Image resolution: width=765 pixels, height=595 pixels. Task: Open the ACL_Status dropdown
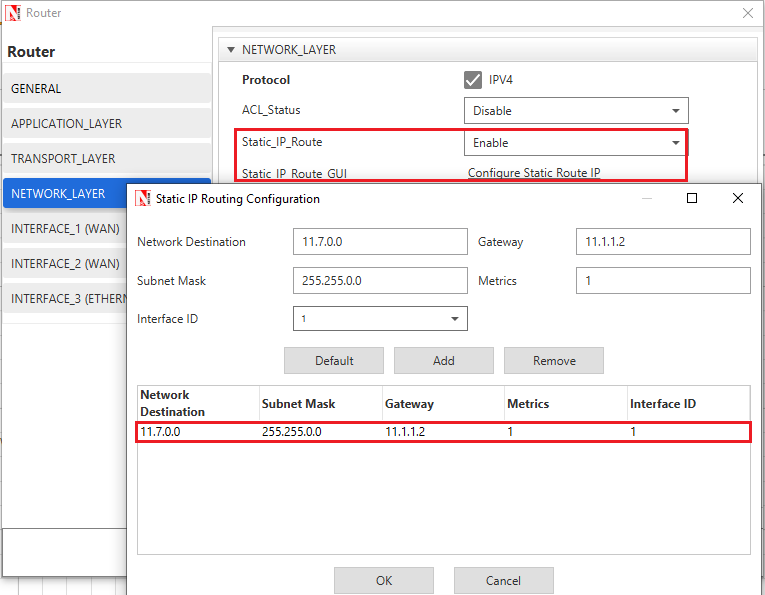pyautogui.click(x=576, y=111)
